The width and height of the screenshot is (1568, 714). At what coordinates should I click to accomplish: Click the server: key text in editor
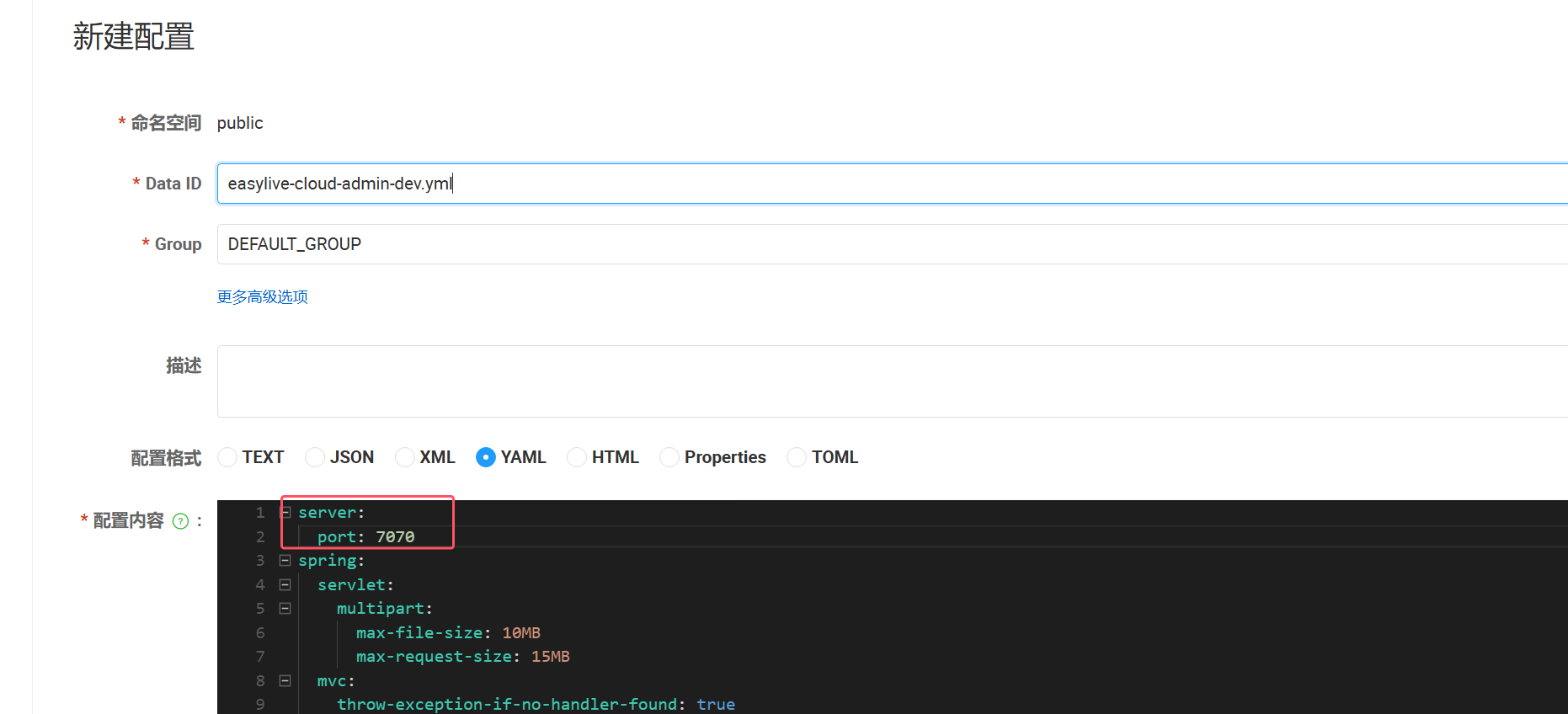pos(332,512)
